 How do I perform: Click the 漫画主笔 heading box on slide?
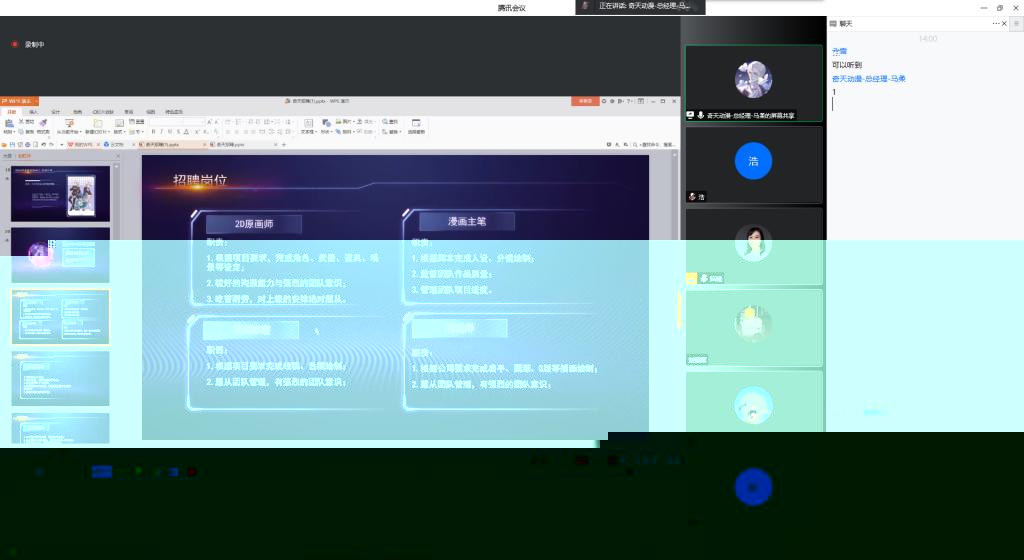(x=467, y=221)
